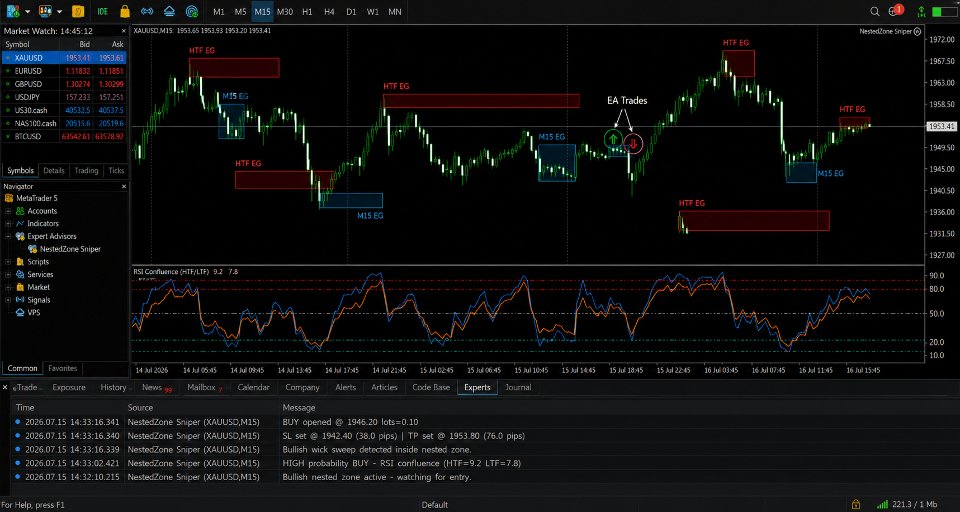Switch chart to H1 timeframe
This screenshot has width=960, height=512.
click(x=307, y=11)
